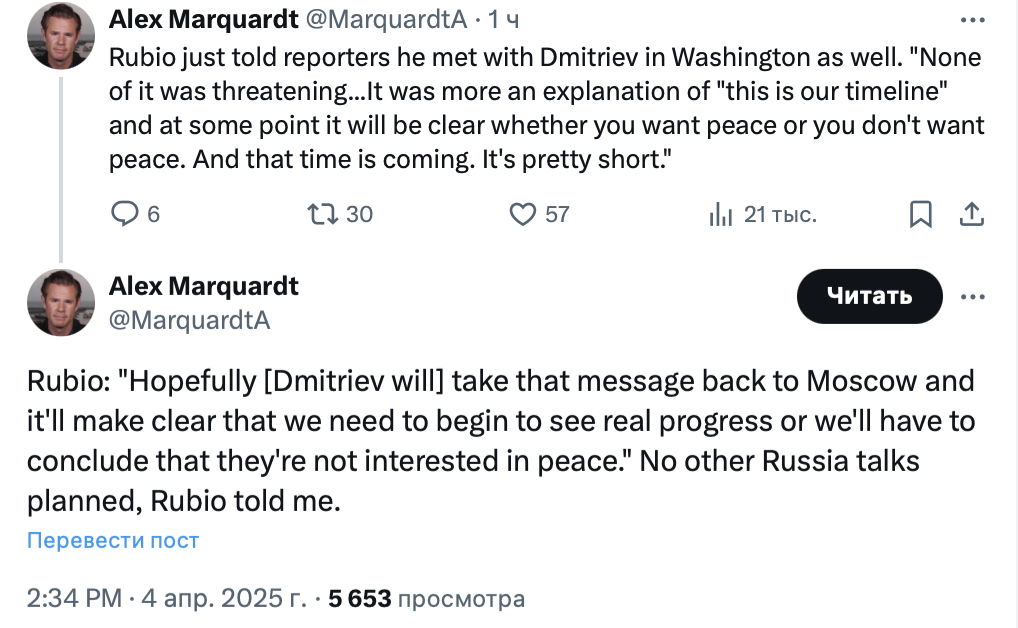
Task: Click Alex Marquardt name in second tweet
Action: 203,286
